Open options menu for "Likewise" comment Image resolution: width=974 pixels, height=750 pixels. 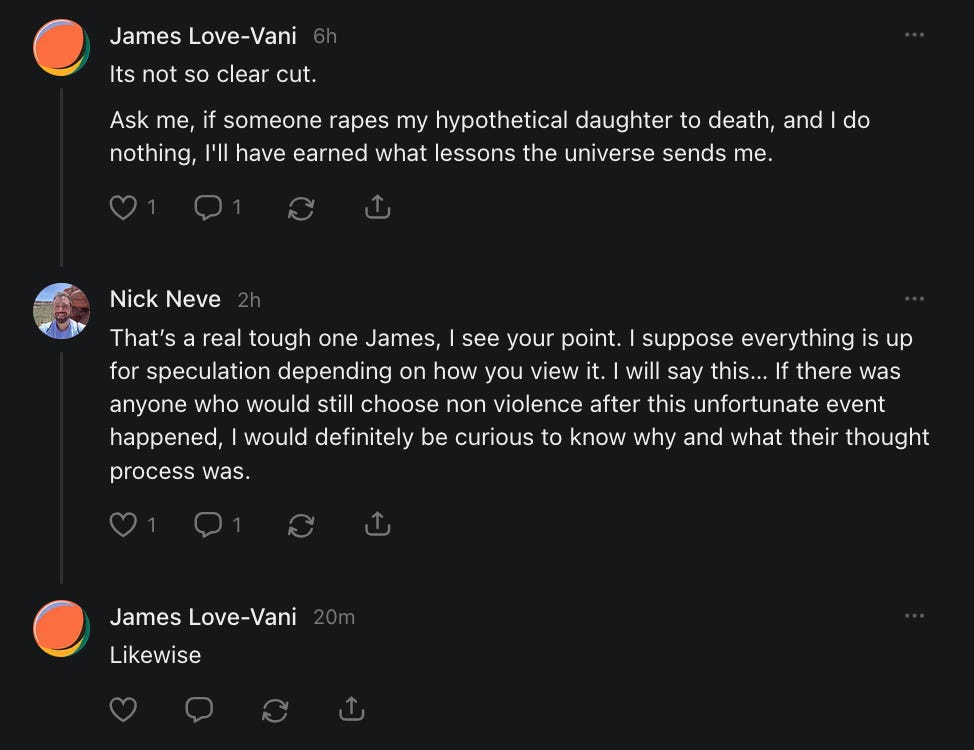point(914,616)
